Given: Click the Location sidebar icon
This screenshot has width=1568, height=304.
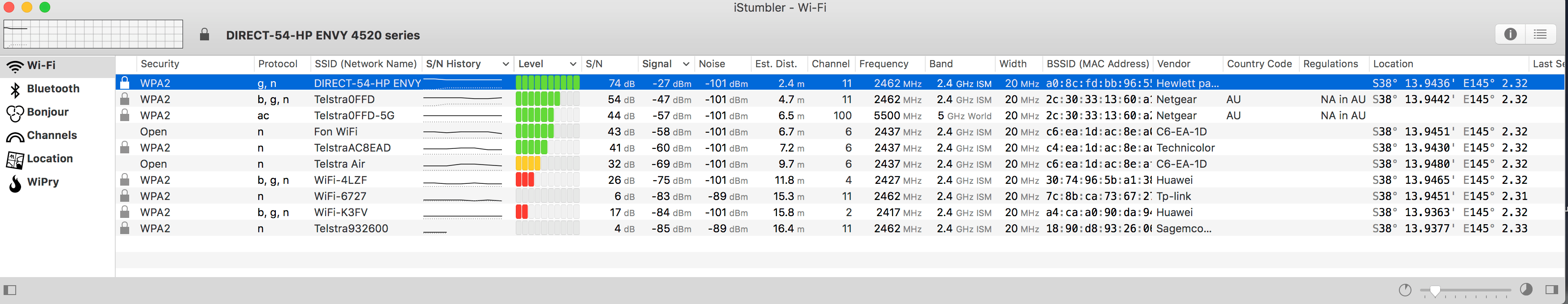Looking at the screenshot, I should click(51, 158).
